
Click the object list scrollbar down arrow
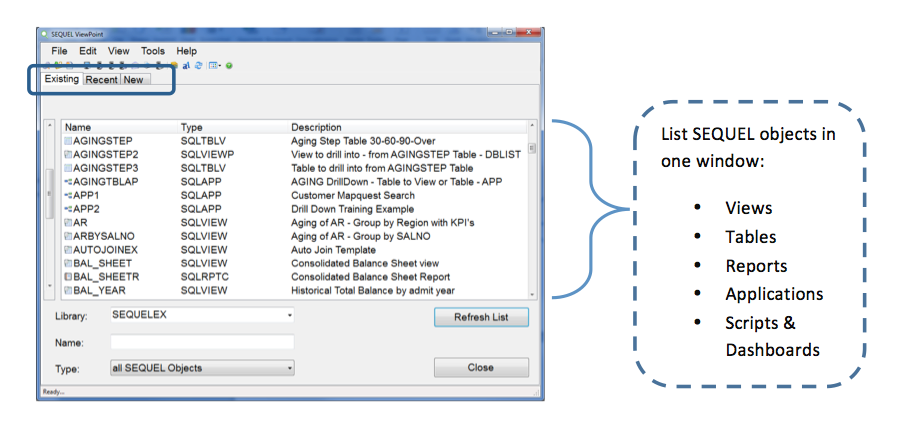click(x=532, y=294)
